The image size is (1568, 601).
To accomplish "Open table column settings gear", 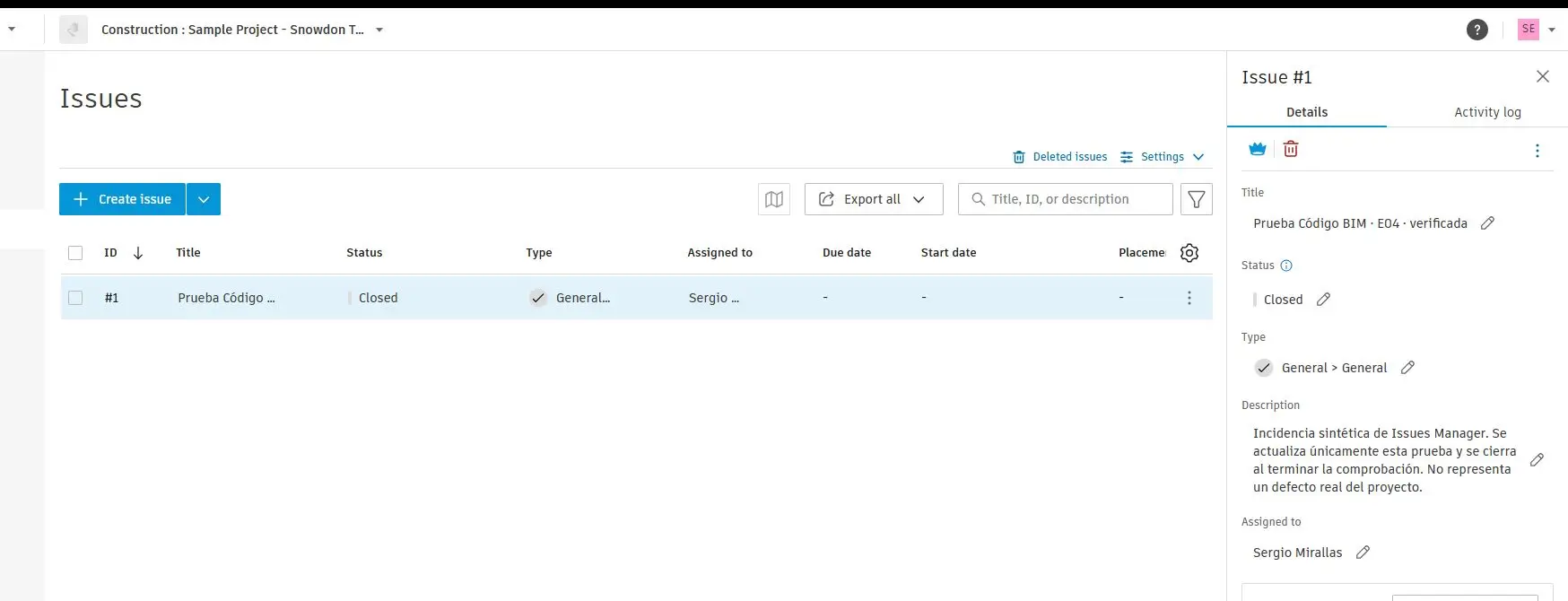I will coord(1189,253).
